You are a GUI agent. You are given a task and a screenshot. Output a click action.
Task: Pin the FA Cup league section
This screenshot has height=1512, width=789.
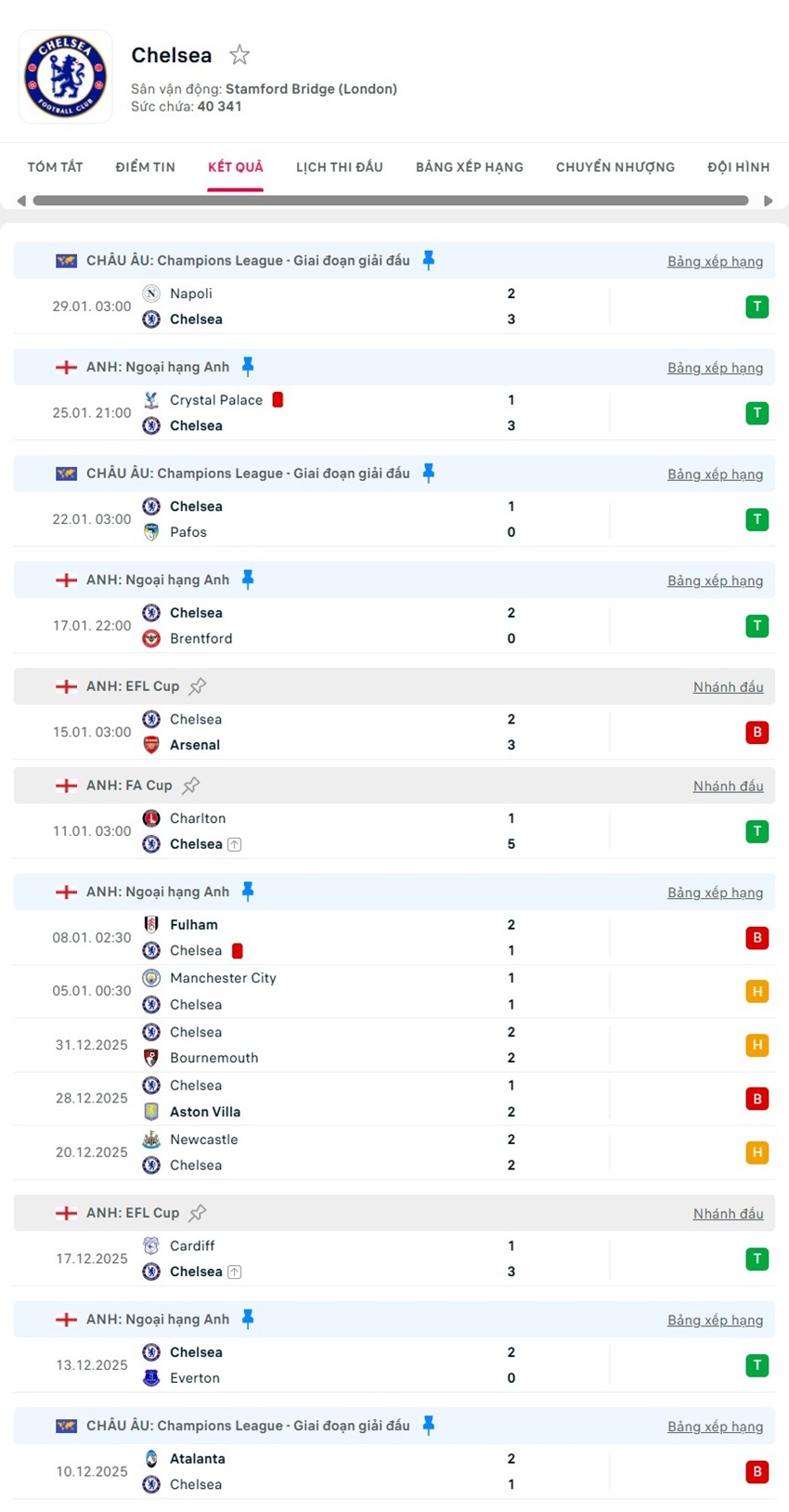point(191,786)
